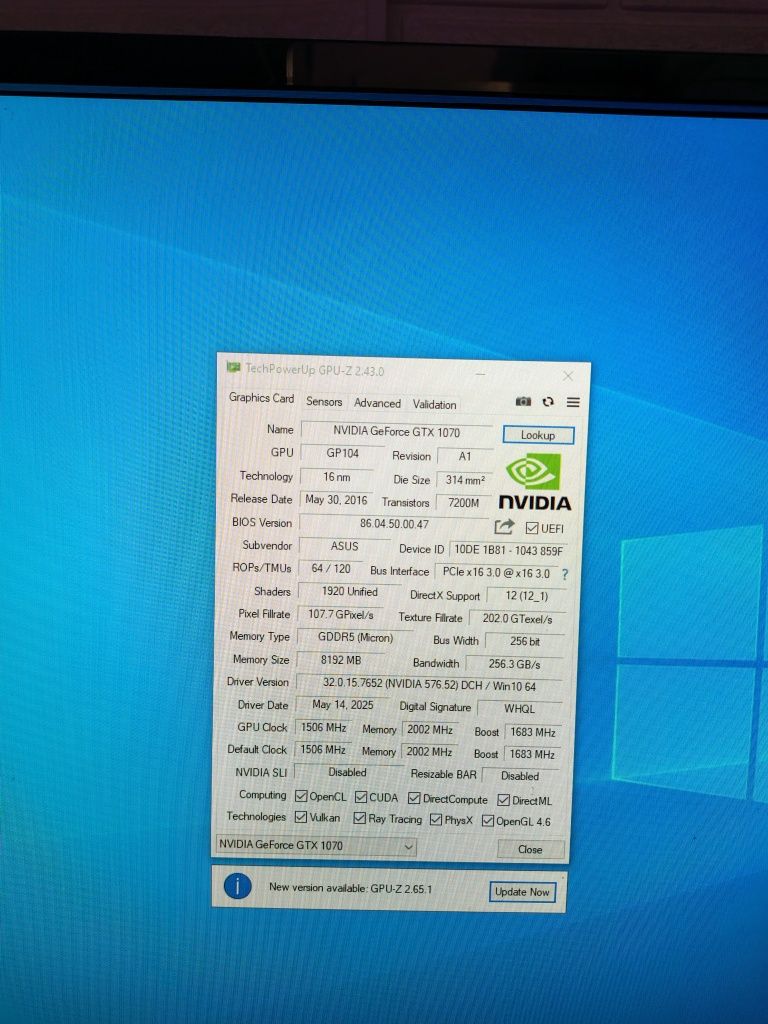
Task: Switch to the Advanced tab
Action: tap(377, 403)
